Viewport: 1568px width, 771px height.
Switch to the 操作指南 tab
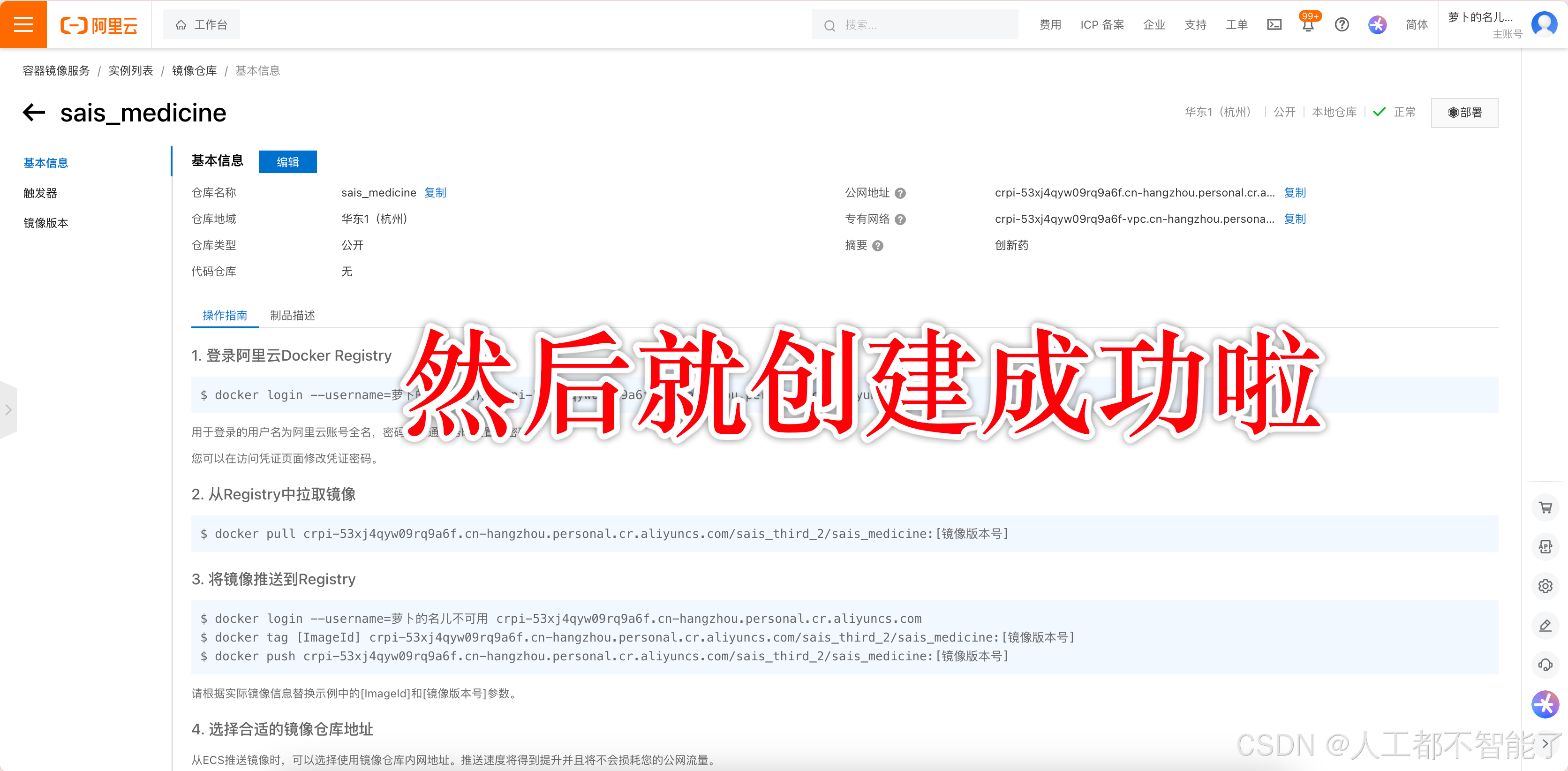click(225, 316)
